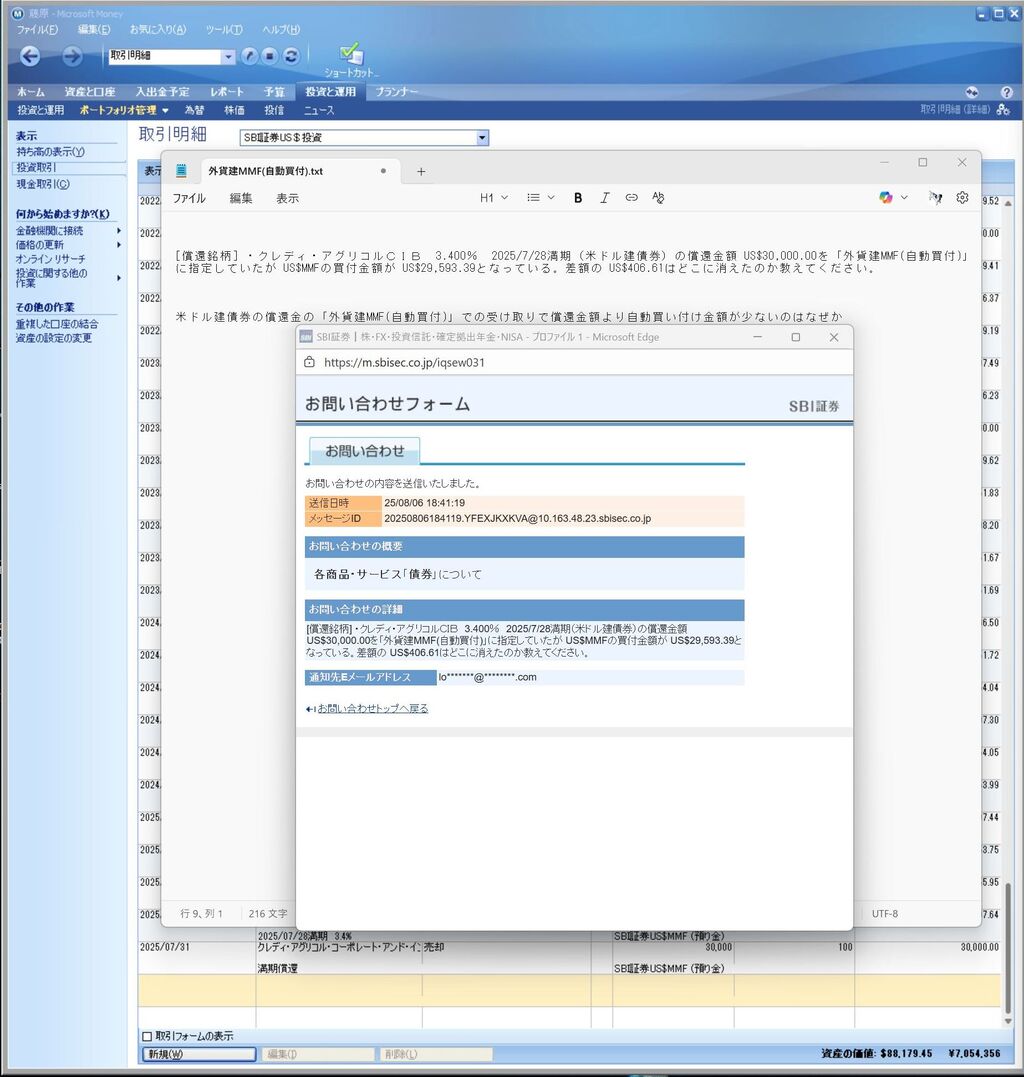
Task: Switch to 資産と口座 tab
Action: [89, 92]
